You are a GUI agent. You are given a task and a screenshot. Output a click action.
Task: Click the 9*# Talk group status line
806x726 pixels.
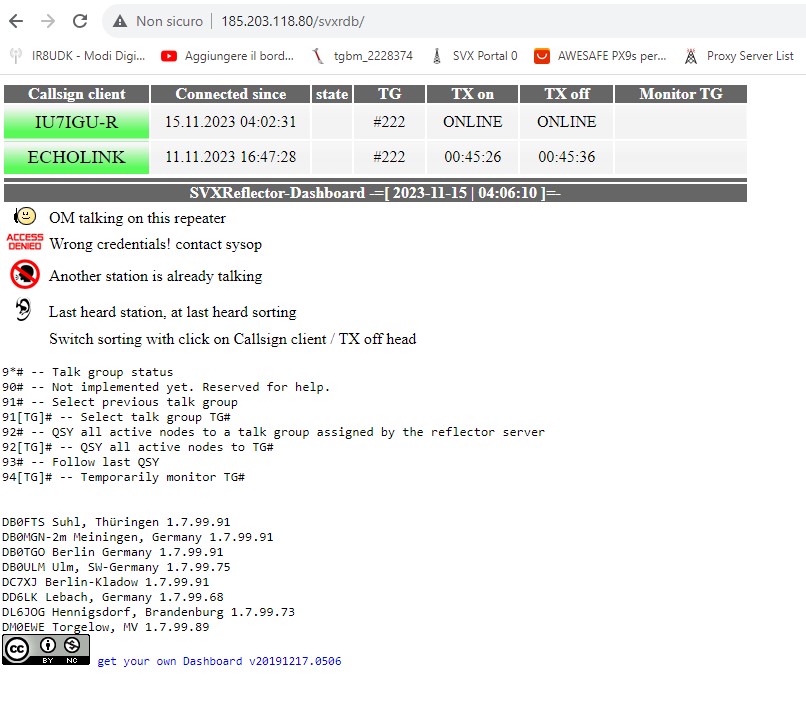point(87,372)
